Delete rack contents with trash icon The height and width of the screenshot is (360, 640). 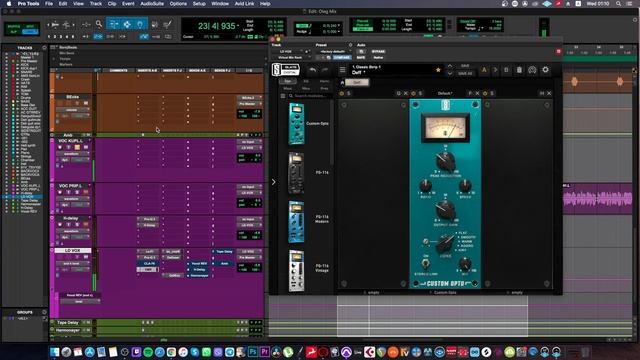click(519, 70)
